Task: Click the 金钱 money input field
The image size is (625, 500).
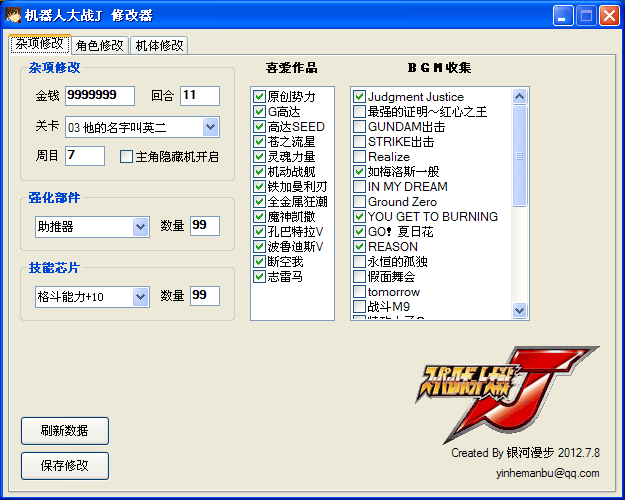Action: click(100, 96)
